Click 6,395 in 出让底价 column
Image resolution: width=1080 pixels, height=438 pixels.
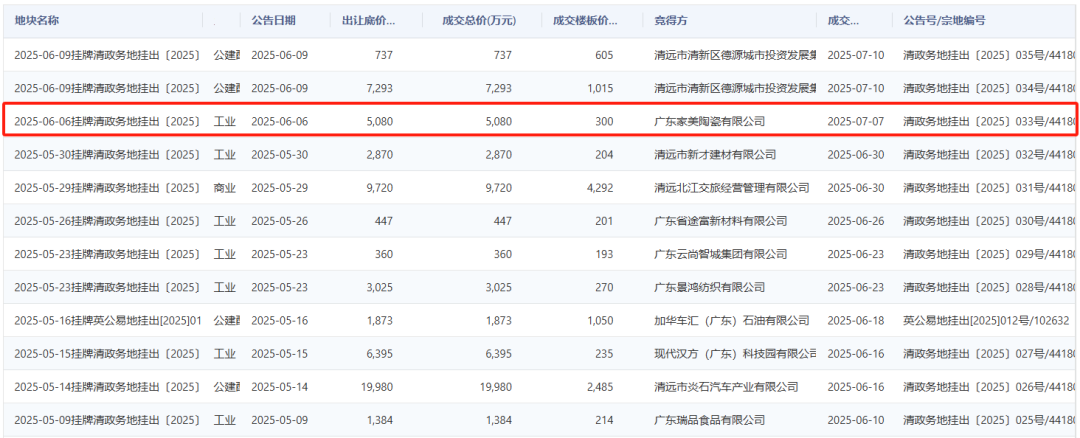[x=379, y=353]
